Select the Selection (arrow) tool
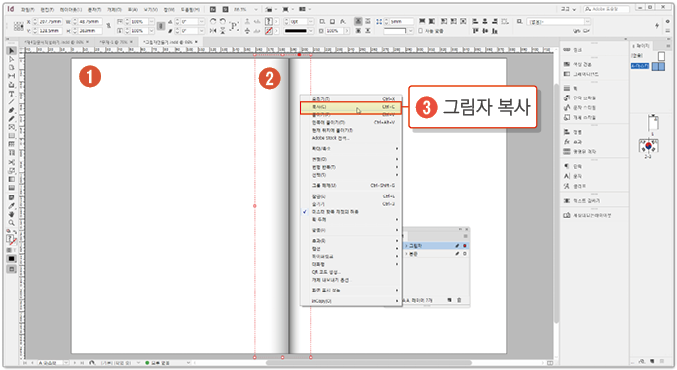The width and height of the screenshot is (677, 370). pyautogui.click(x=12, y=51)
